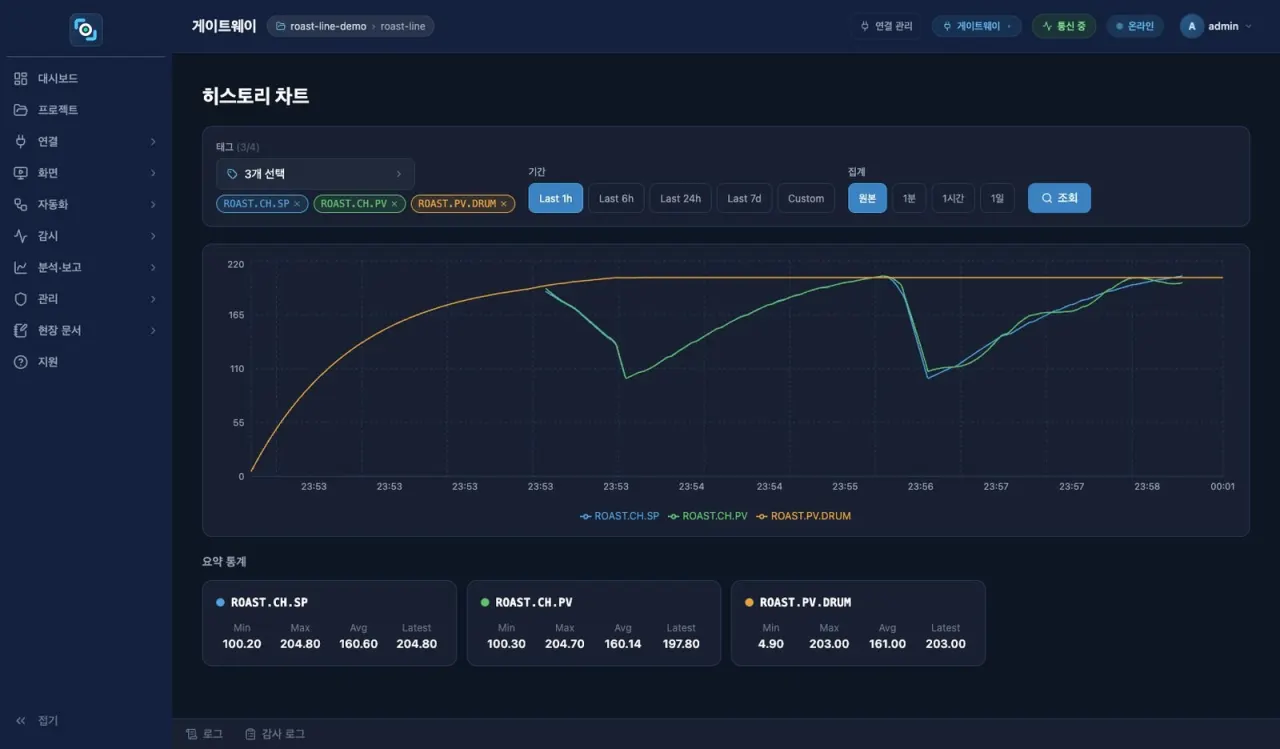Open the 대시보드 sidebar icon

(x=20, y=78)
